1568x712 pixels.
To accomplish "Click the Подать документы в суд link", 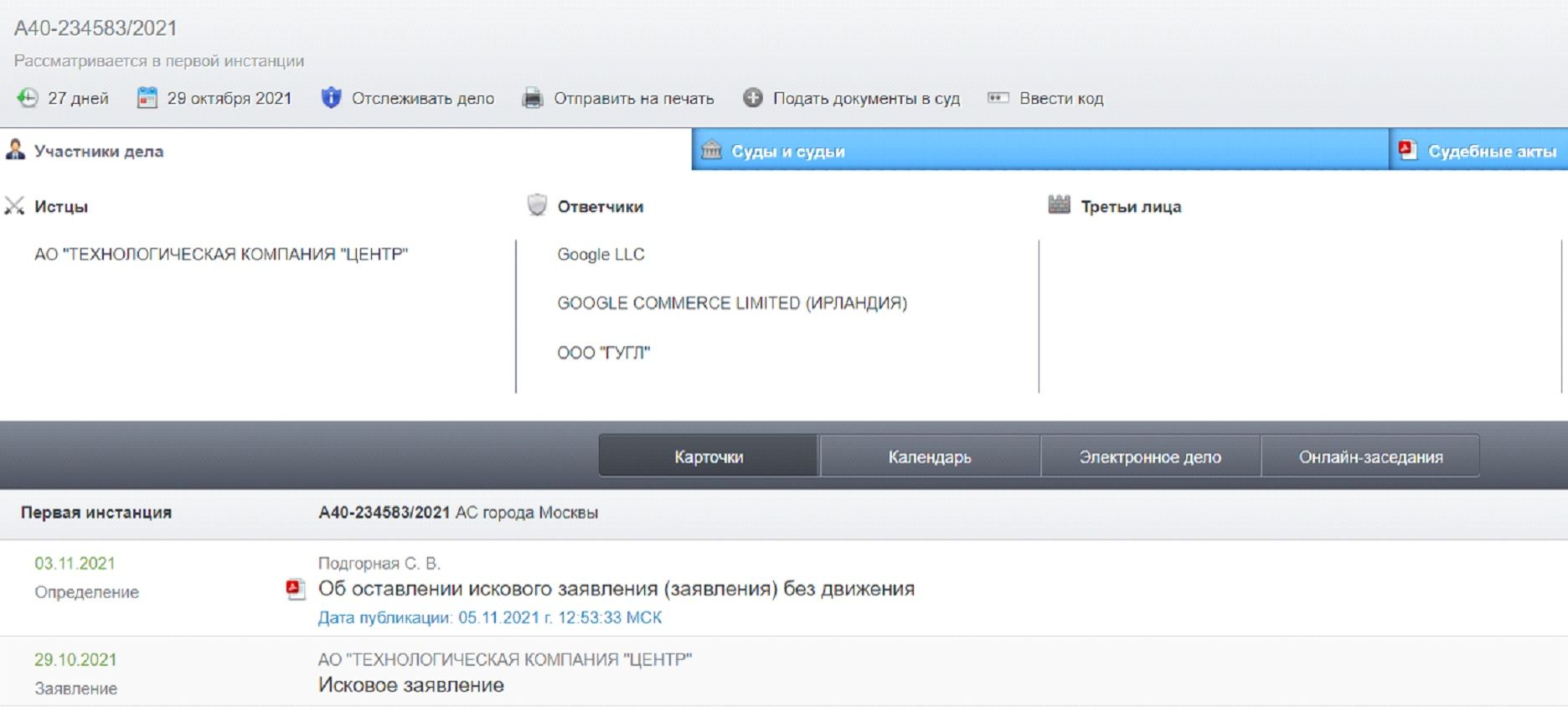I will pos(866,99).
